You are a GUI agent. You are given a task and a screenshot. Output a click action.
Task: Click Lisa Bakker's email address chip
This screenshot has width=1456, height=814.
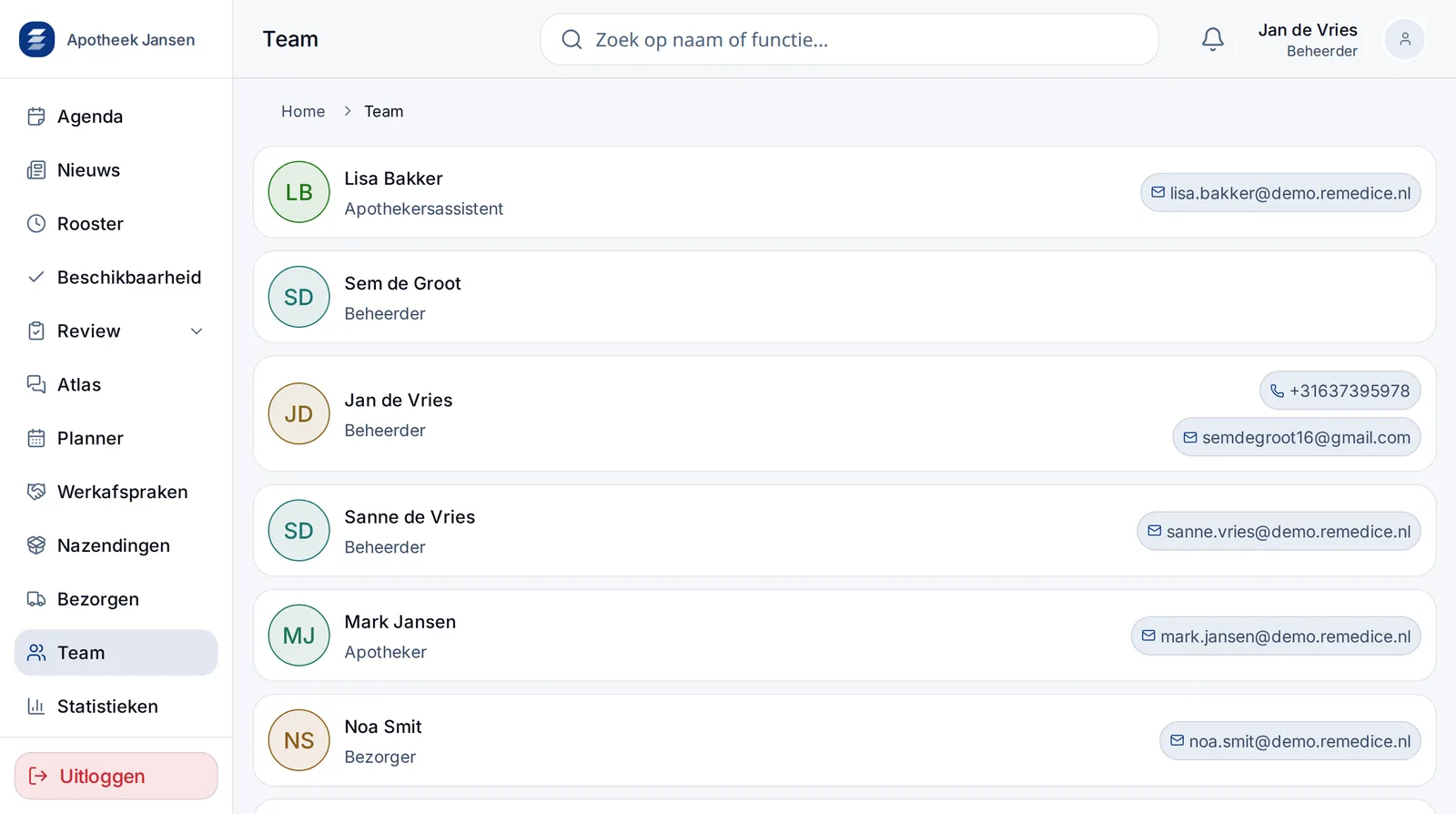(1280, 193)
